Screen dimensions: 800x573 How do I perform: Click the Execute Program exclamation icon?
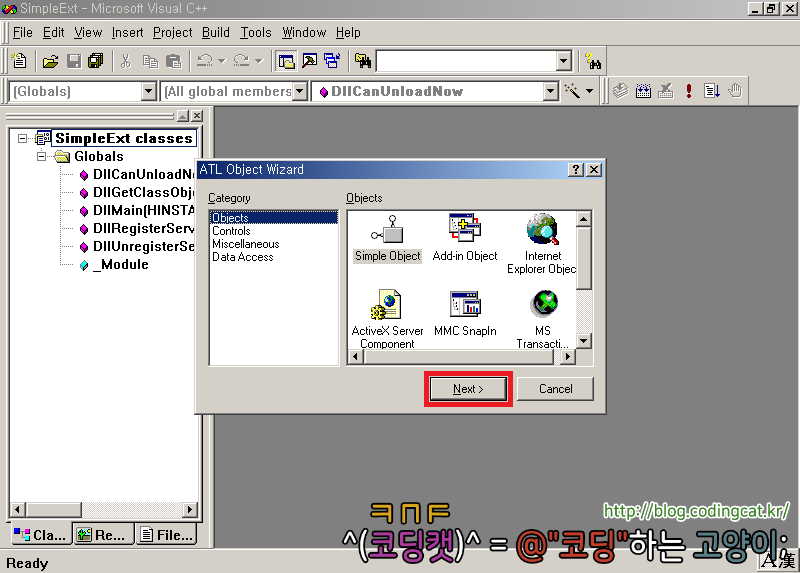(x=689, y=91)
